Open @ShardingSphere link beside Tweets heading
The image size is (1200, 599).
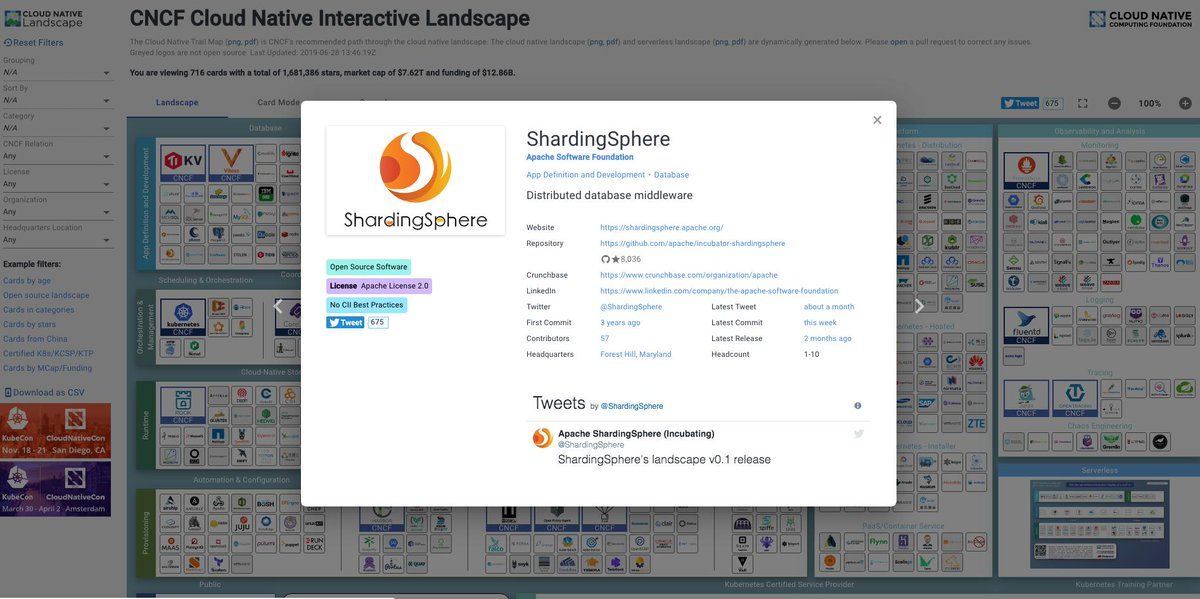point(632,407)
